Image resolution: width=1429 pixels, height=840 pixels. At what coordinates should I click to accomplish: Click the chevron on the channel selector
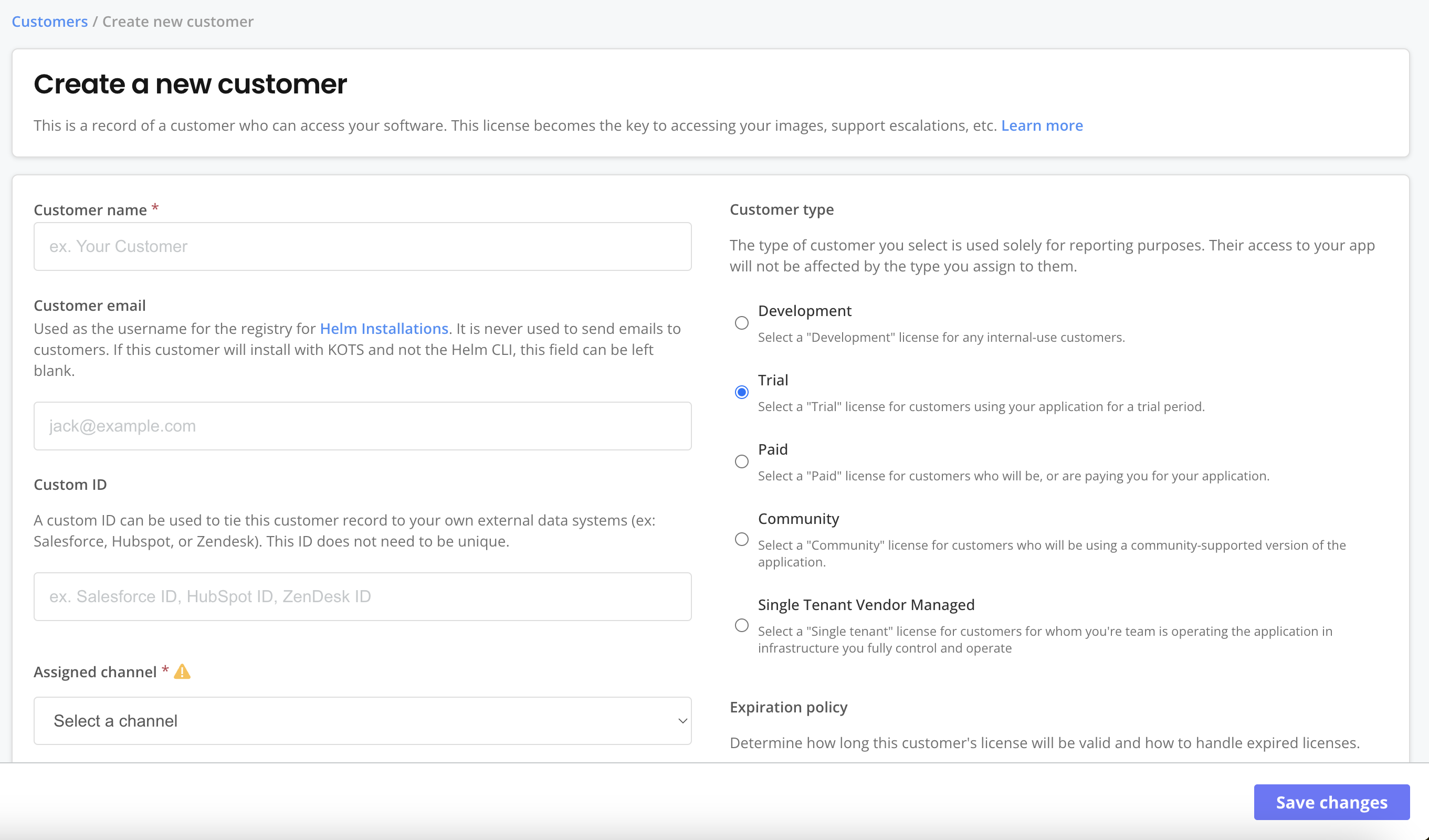[x=680, y=721]
